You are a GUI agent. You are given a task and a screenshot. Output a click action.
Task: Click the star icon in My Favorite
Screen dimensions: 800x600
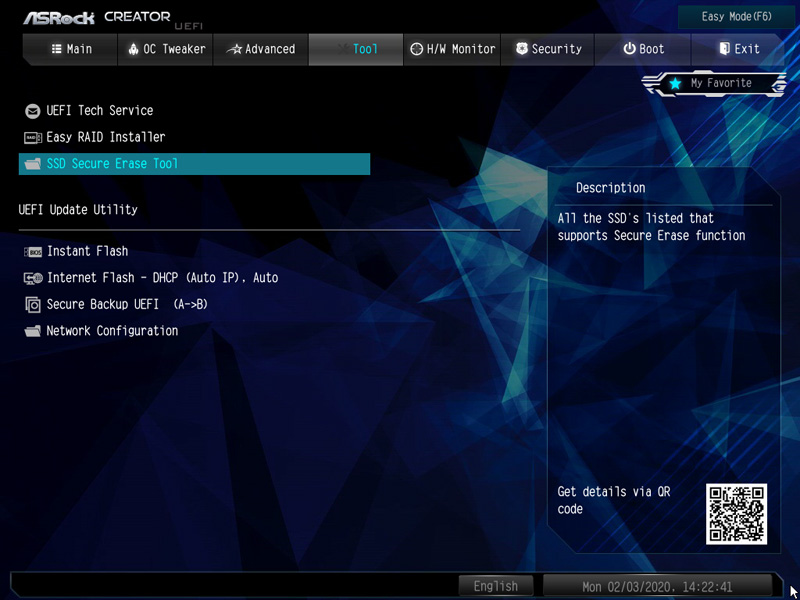(675, 83)
